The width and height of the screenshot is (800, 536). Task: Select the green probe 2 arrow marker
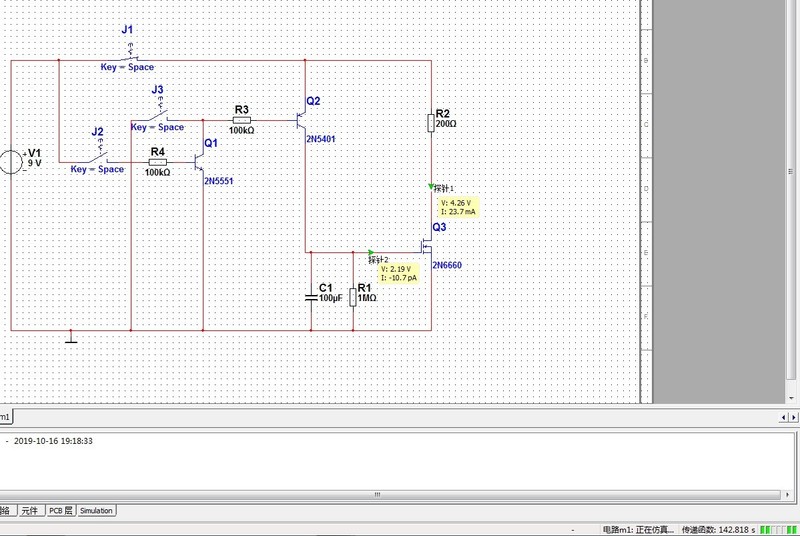pos(371,253)
